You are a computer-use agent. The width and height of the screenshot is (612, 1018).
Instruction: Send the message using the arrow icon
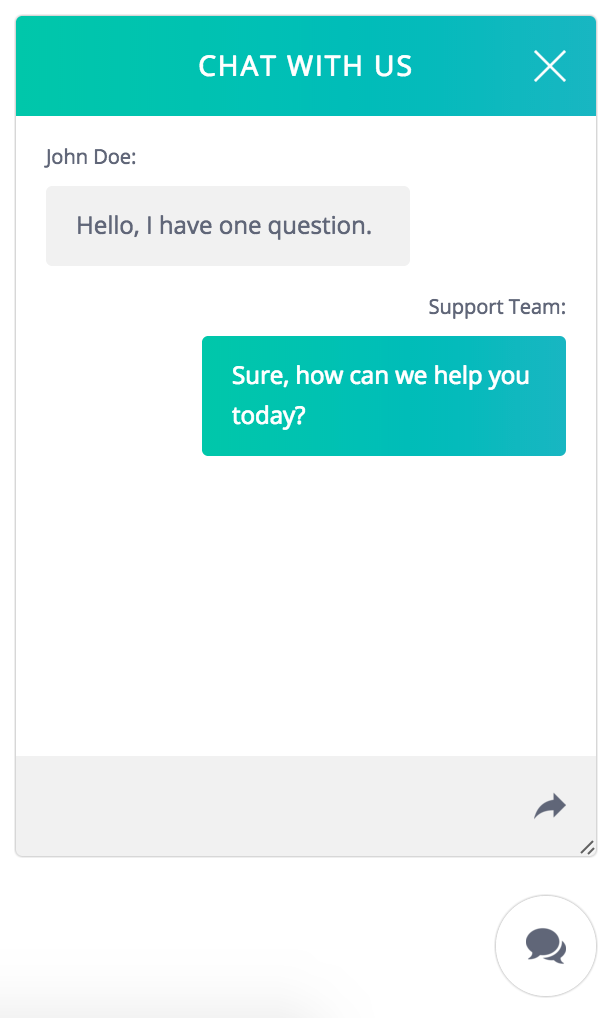coord(550,806)
